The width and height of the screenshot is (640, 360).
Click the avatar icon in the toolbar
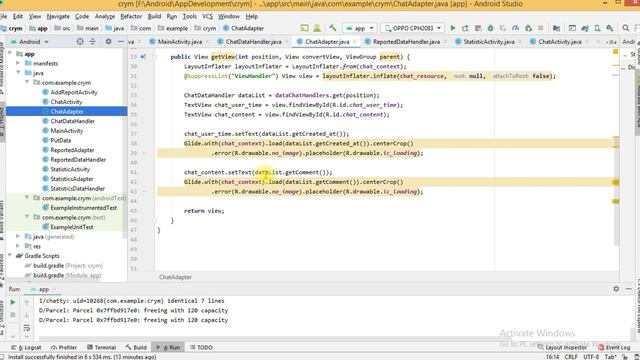(317, 28)
